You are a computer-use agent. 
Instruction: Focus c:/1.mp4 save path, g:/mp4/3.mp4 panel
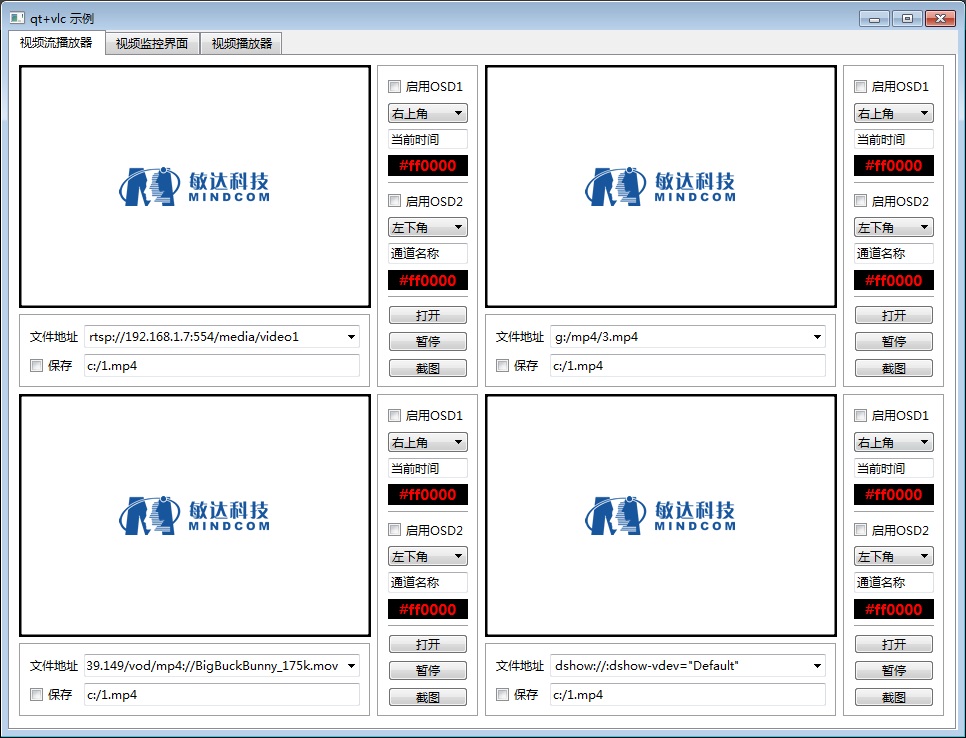point(688,365)
